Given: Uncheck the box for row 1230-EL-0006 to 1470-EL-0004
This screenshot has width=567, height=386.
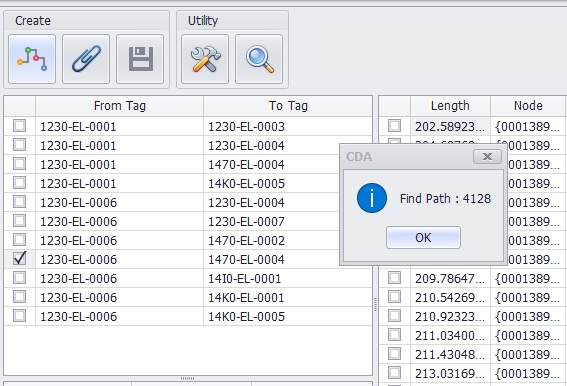Looking at the screenshot, I should 20,259.
